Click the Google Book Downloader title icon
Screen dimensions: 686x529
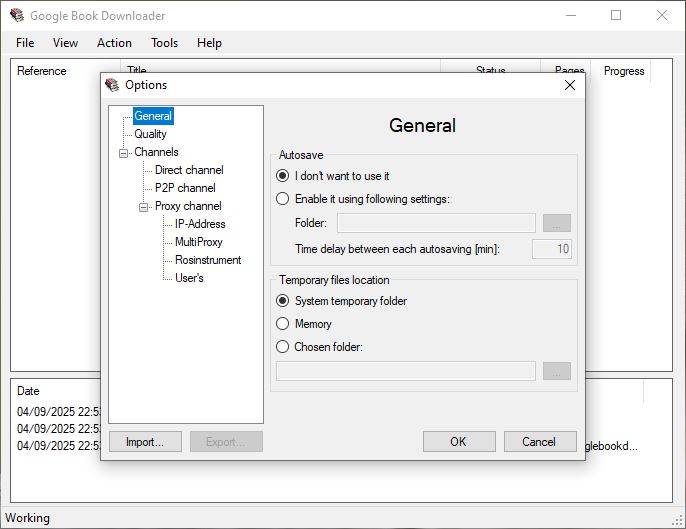point(17,15)
